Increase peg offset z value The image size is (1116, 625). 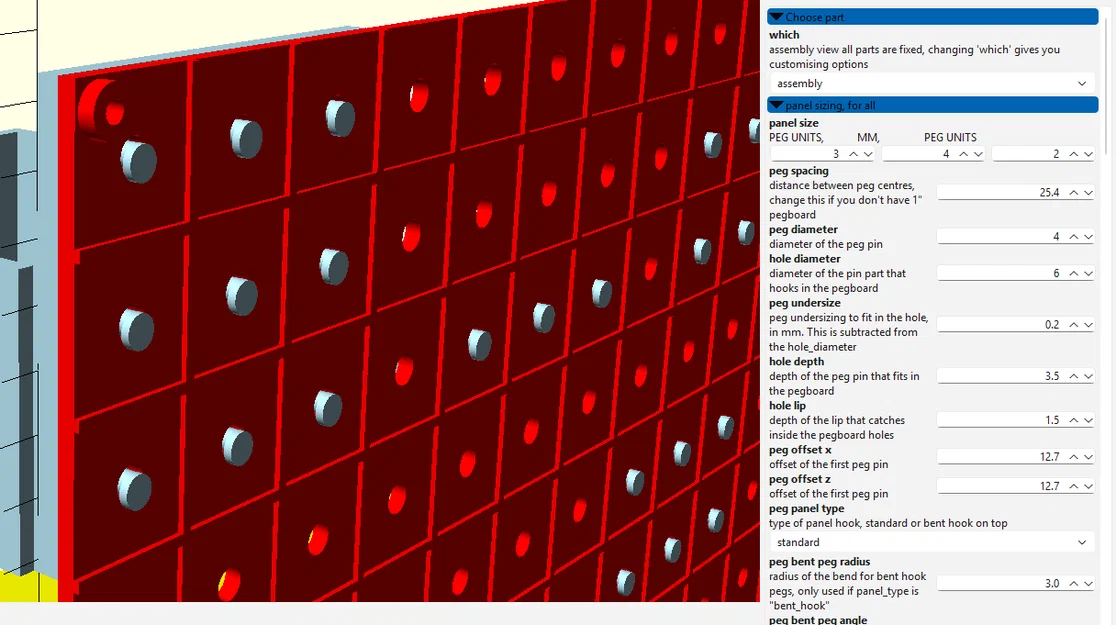point(1073,486)
